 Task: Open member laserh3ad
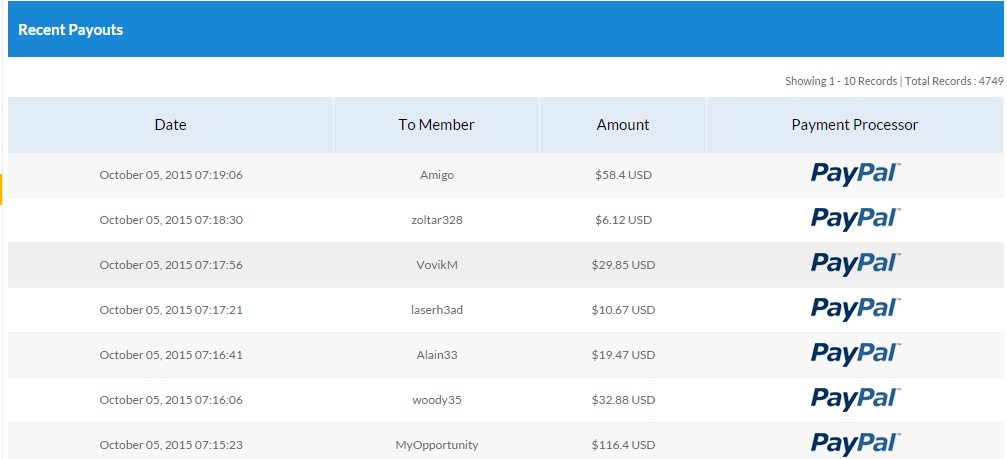click(x=437, y=310)
